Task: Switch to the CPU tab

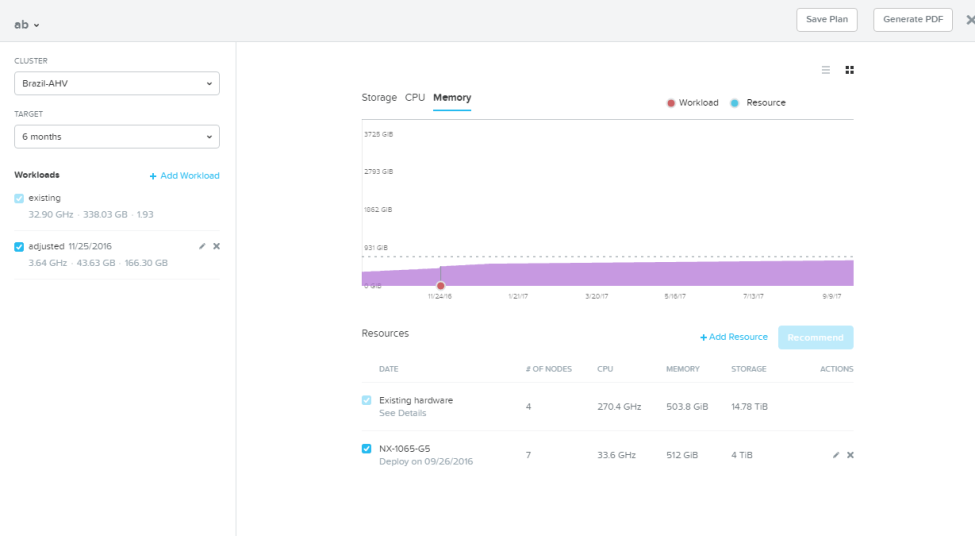Action: [415, 98]
